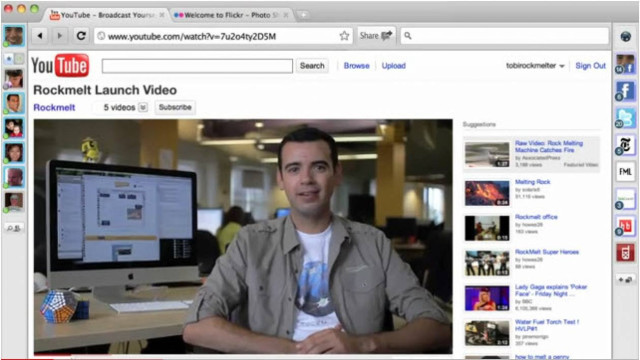Open the FML feed icon
The height and width of the screenshot is (360, 640).
(625, 172)
